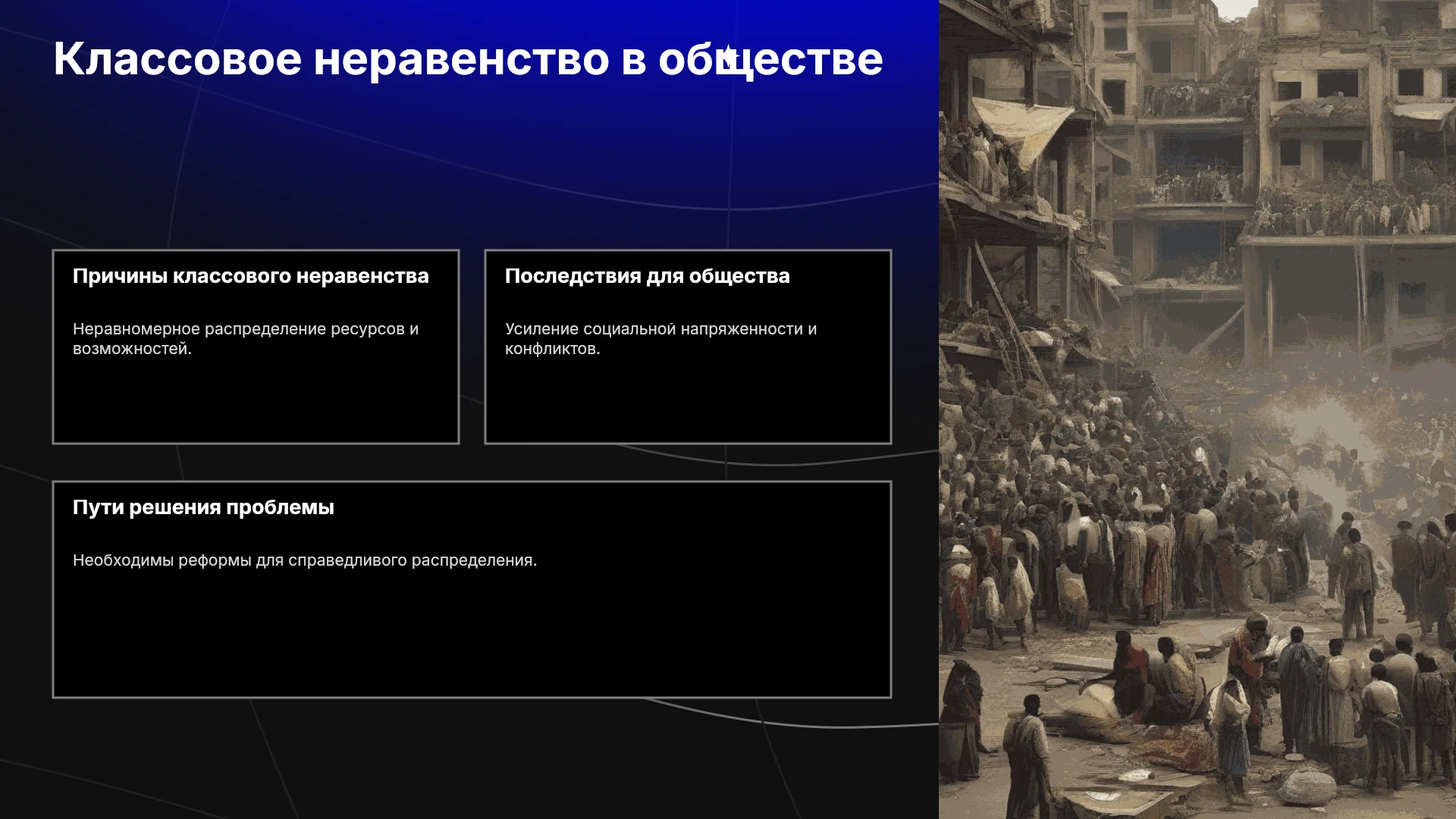Click the word 'Классовое' in the title
This screenshot has width=1456, height=819.
pos(177,59)
